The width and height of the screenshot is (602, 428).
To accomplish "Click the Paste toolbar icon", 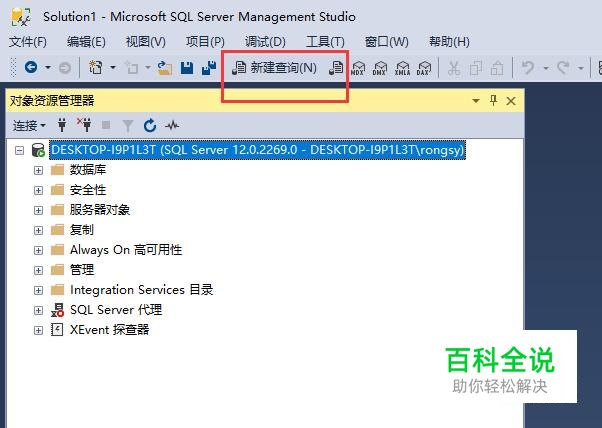I will point(497,68).
